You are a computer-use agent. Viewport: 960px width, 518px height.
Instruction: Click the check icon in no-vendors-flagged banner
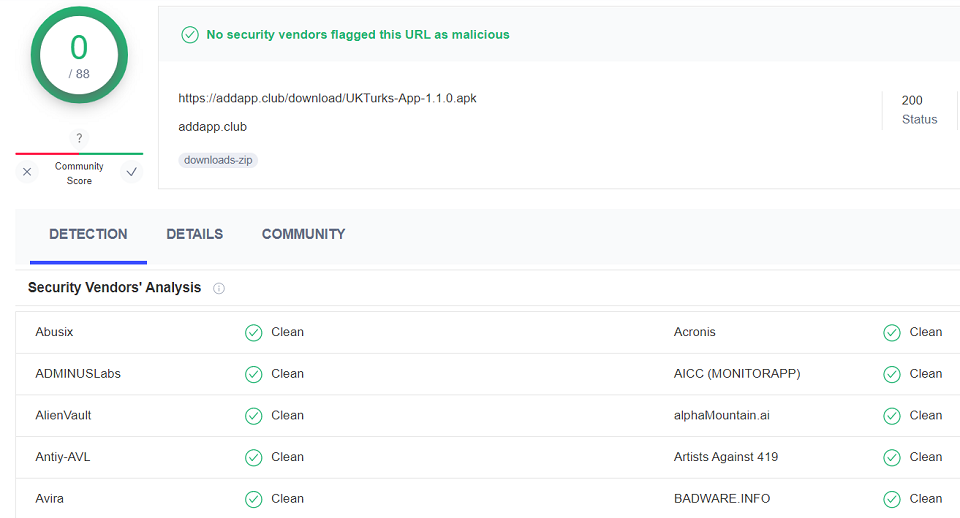pyautogui.click(x=190, y=35)
